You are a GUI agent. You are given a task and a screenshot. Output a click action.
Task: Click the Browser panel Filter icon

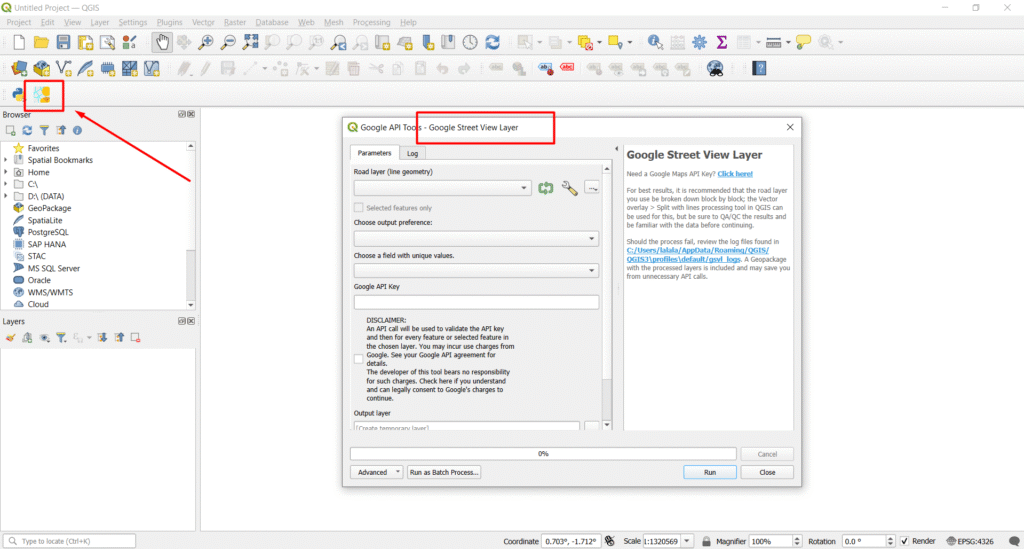click(44, 131)
